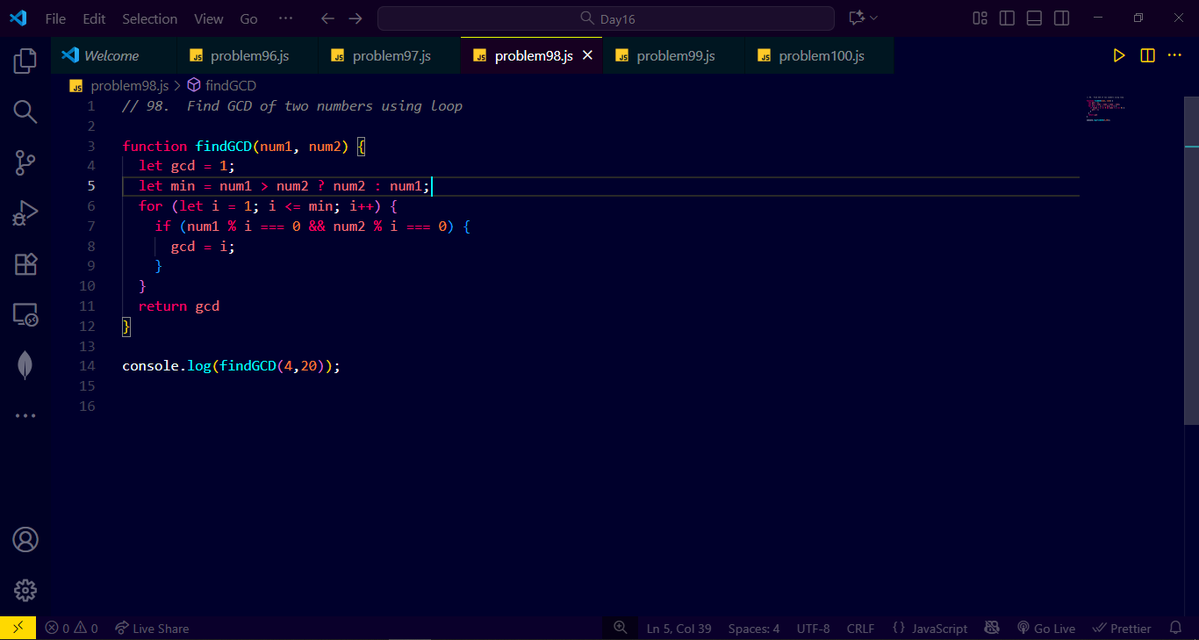The height and width of the screenshot is (640, 1199).
Task: Switch to the problem97.js tab
Action: 390,56
